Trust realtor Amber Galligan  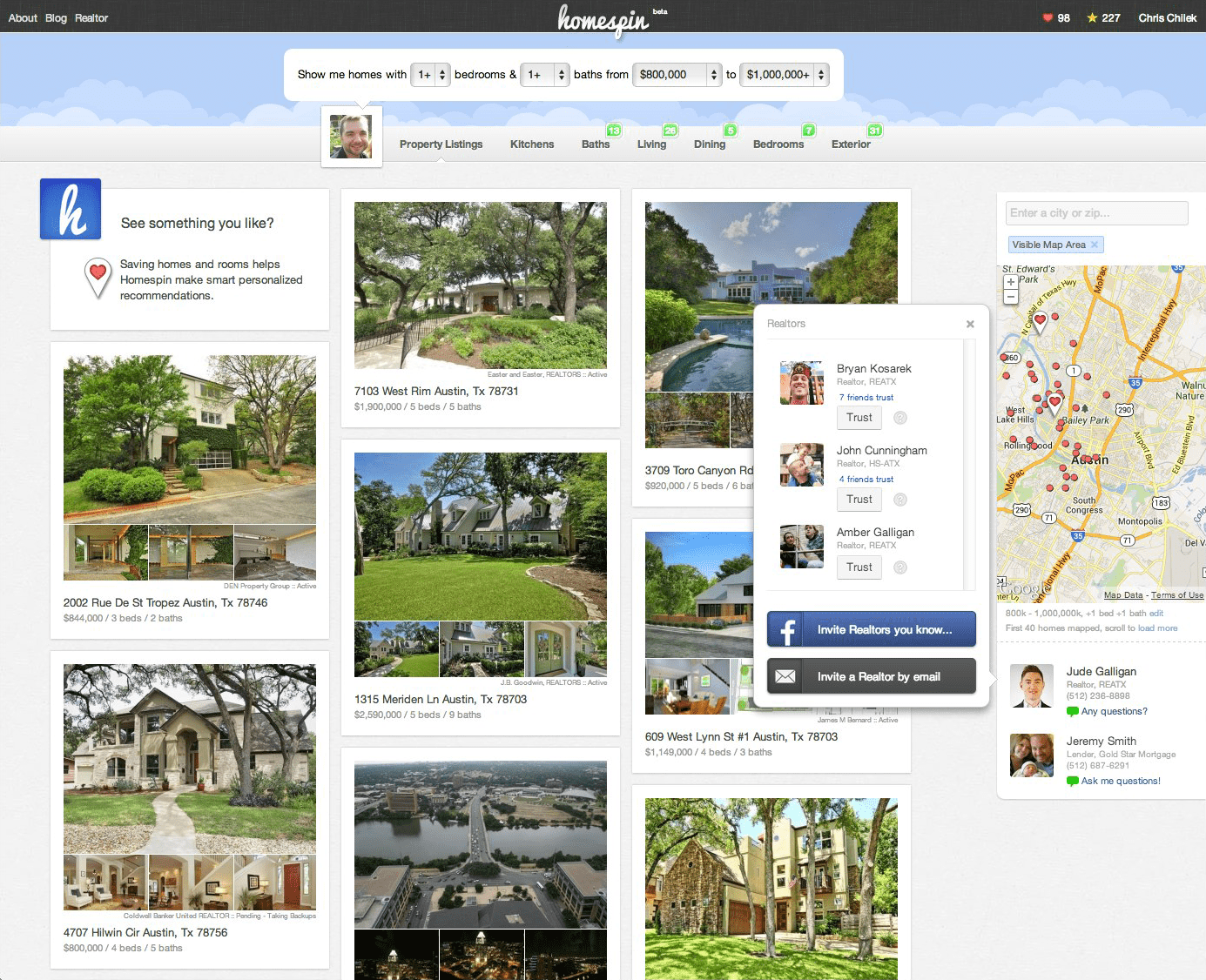pos(859,567)
